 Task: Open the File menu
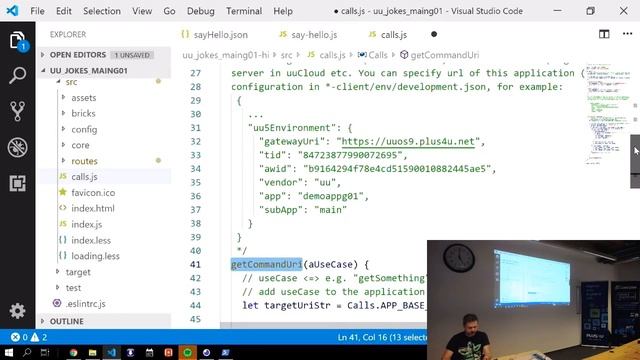38,11
